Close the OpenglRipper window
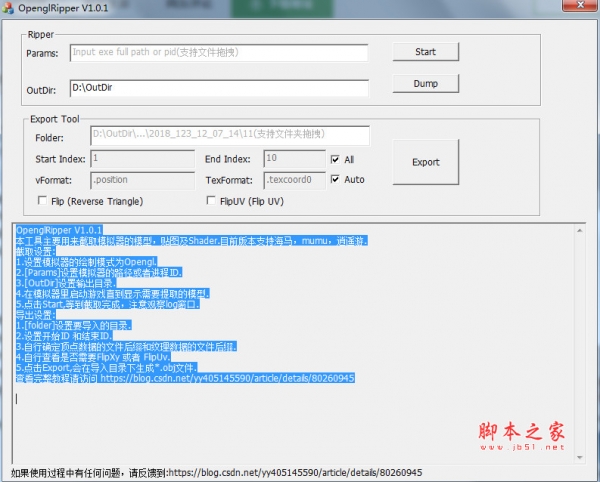The image size is (600, 482). coord(580,5)
